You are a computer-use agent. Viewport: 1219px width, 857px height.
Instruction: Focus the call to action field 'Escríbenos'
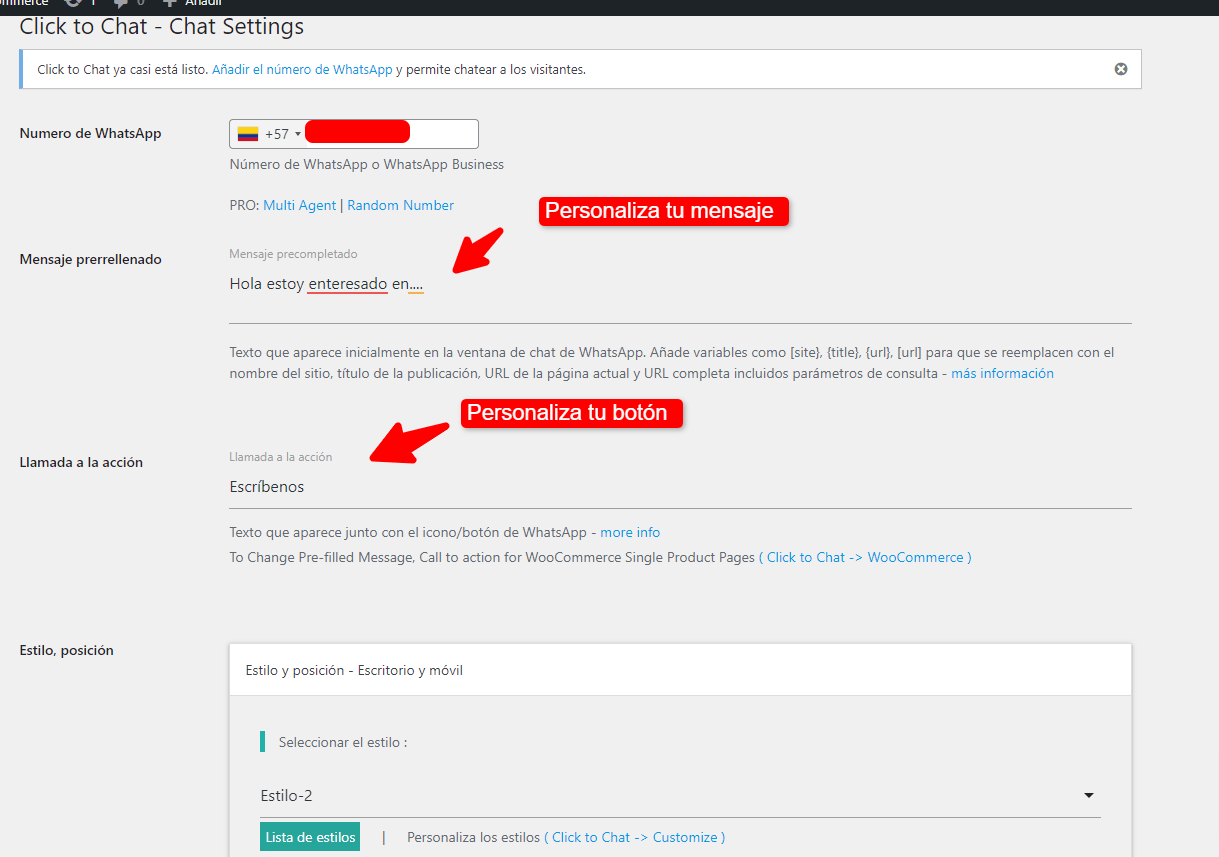[x=680, y=488]
